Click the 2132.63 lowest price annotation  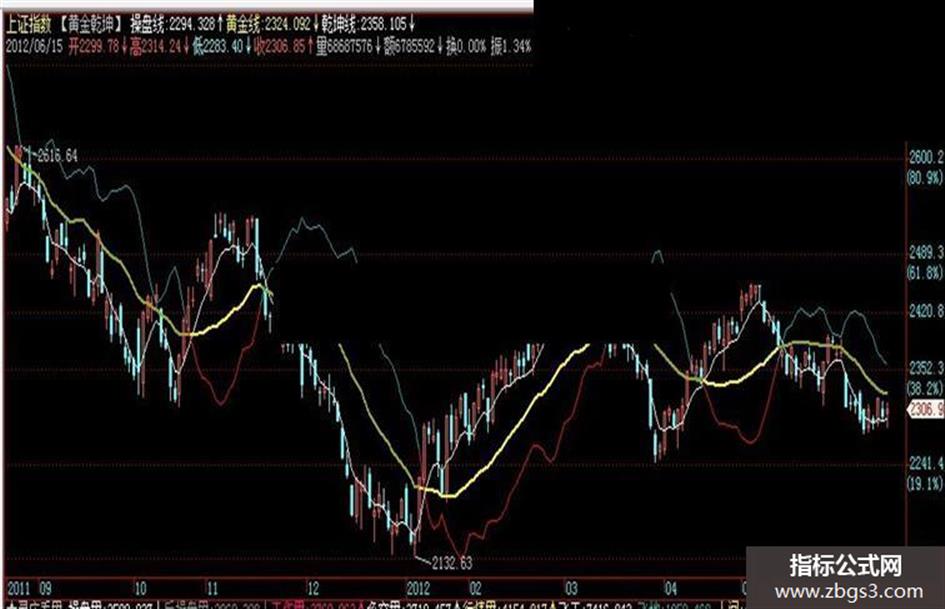click(452, 563)
